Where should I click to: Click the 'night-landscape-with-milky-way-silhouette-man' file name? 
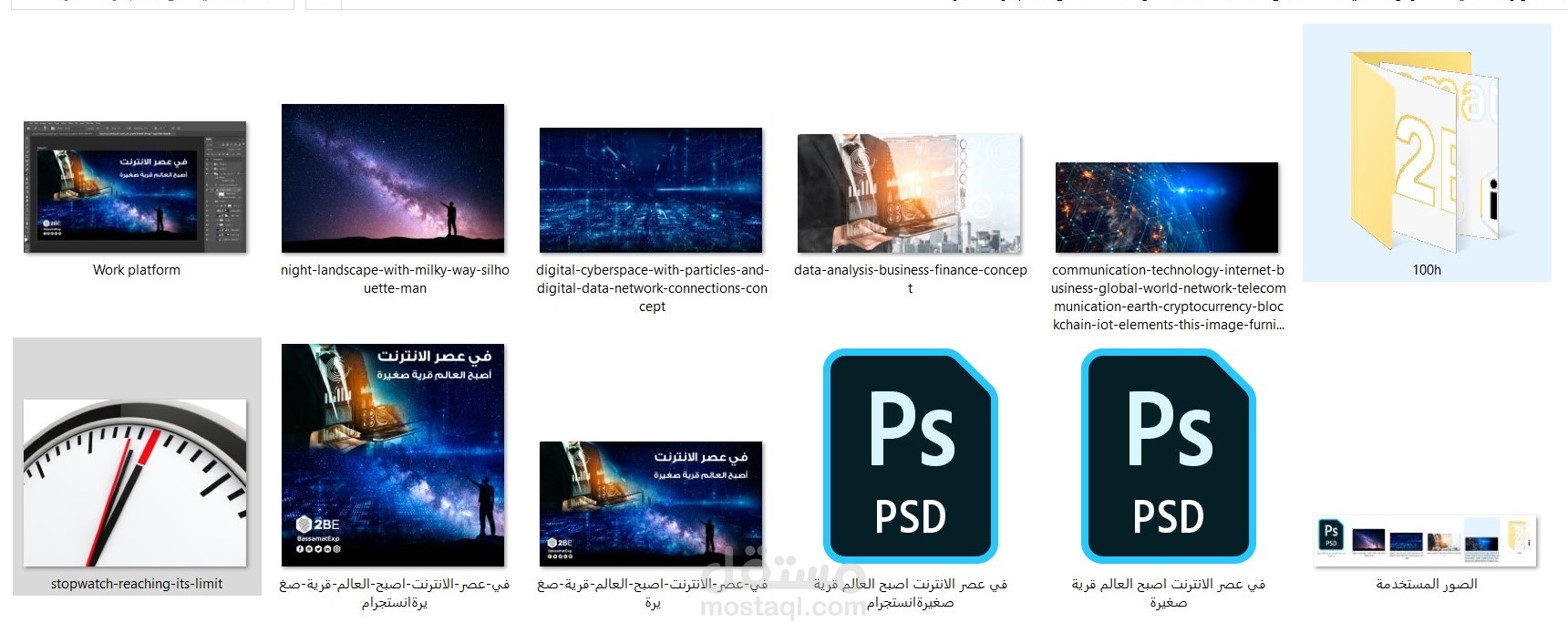coord(395,279)
